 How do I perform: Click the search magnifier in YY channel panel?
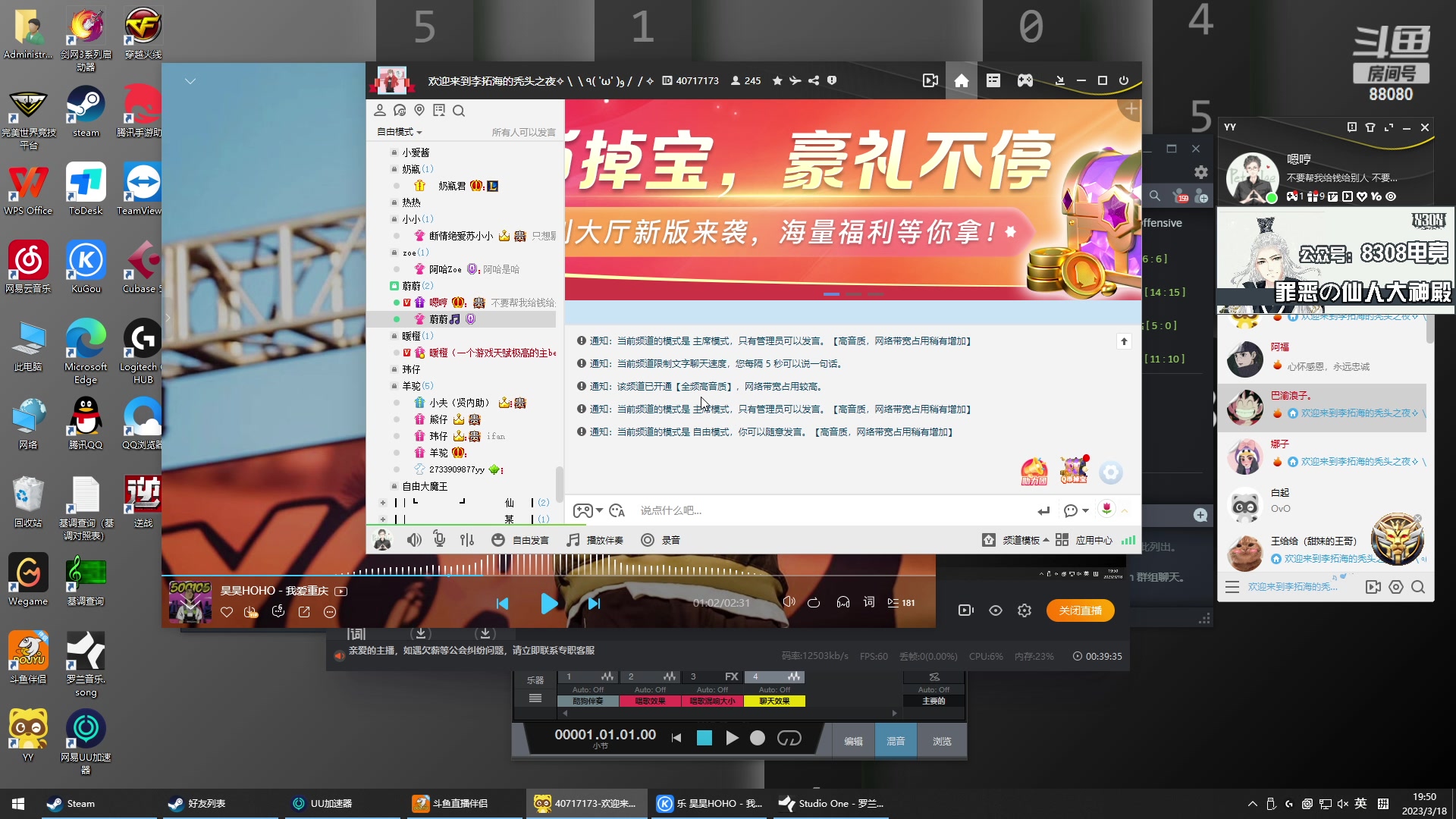pyautogui.click(x=459, y=111)
